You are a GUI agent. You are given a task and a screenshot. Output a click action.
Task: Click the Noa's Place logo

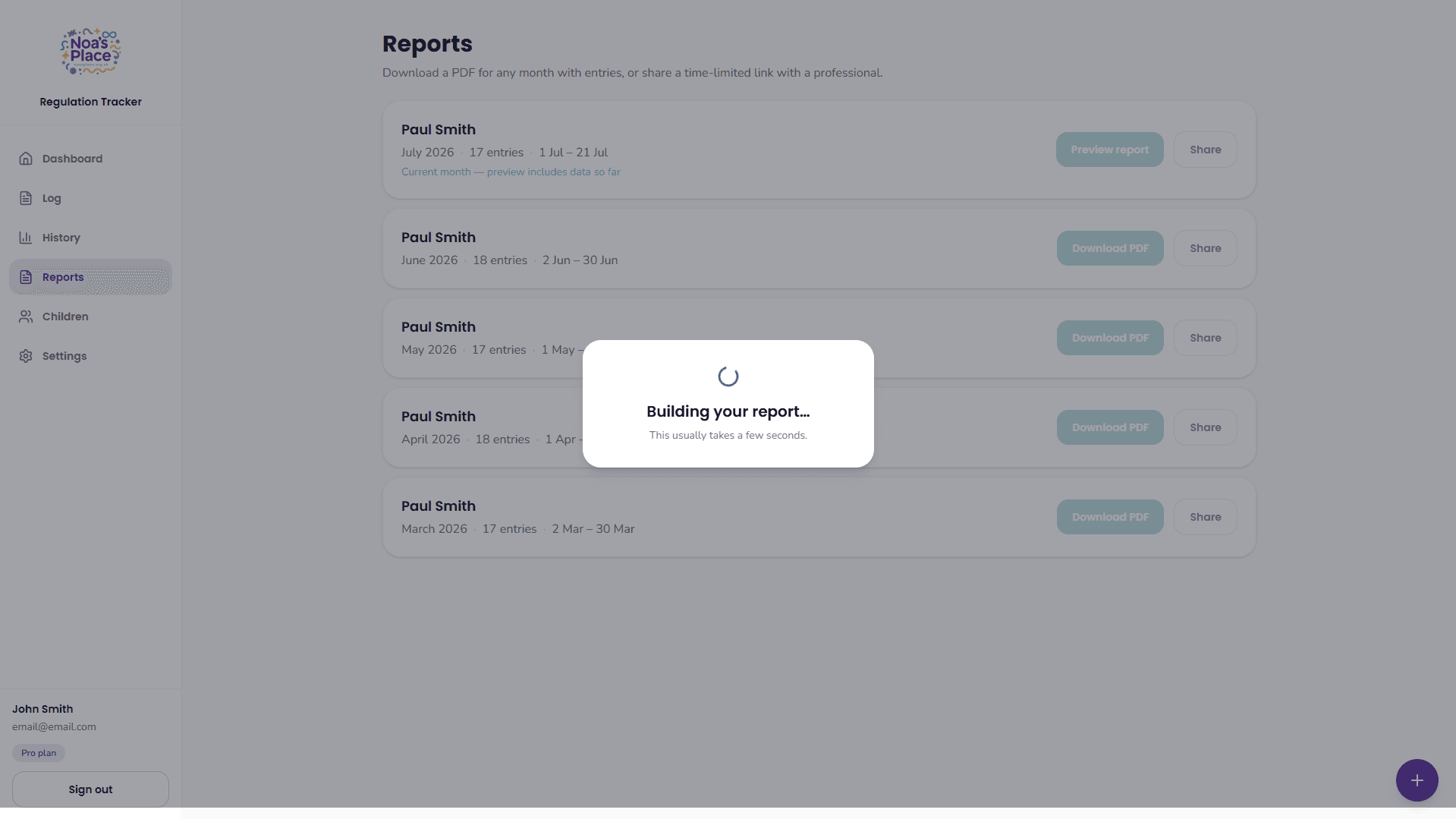[x=90, y=52]
